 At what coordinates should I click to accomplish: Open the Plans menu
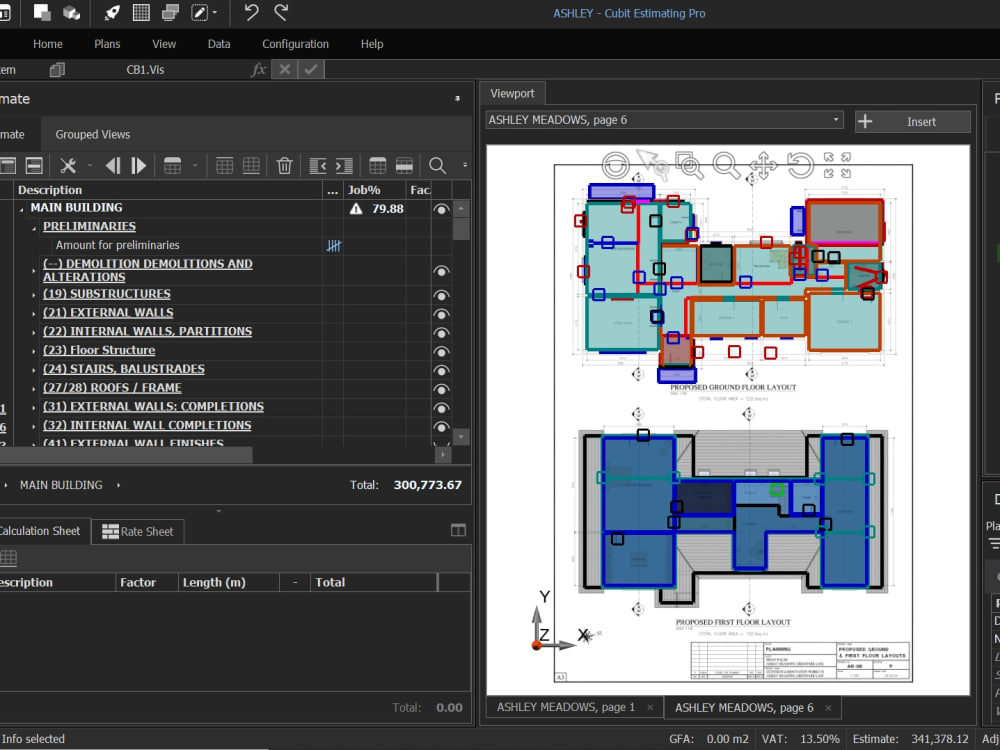tap(107, 44)
